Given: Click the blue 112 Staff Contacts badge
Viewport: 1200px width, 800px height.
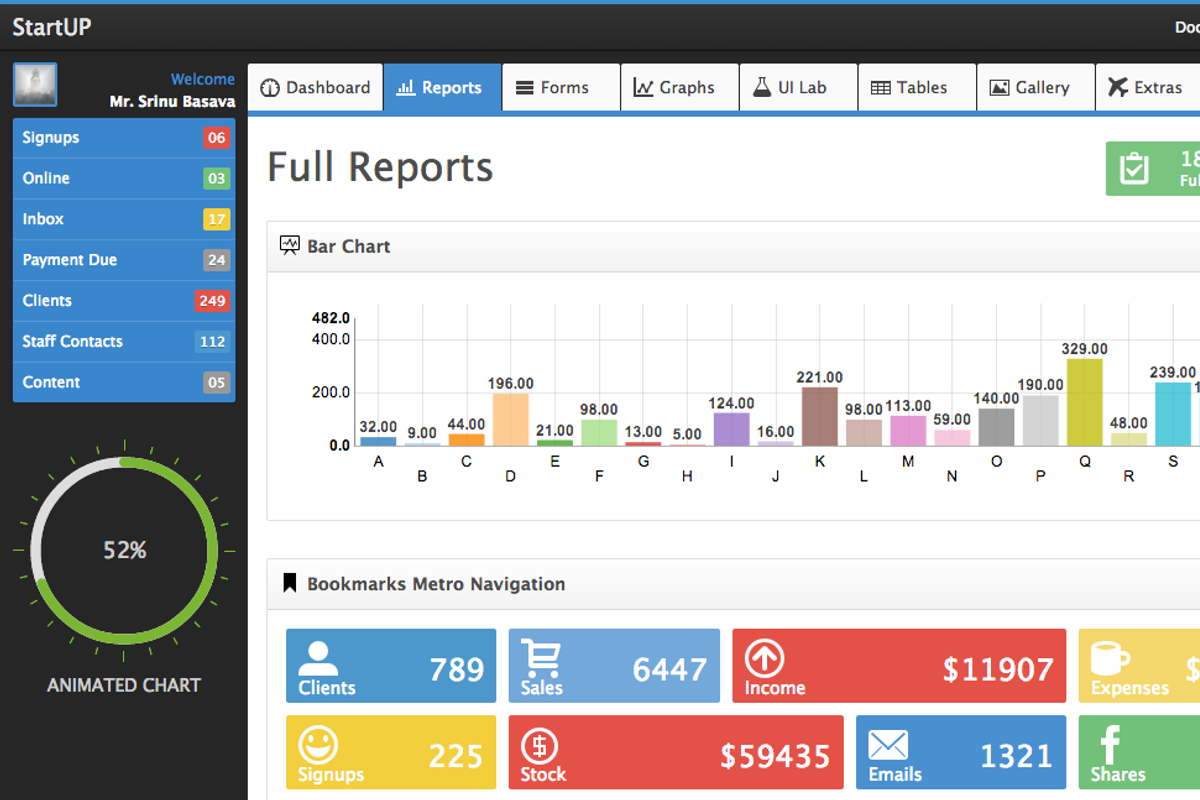Looking at the screenshot, I should point(212,341).
